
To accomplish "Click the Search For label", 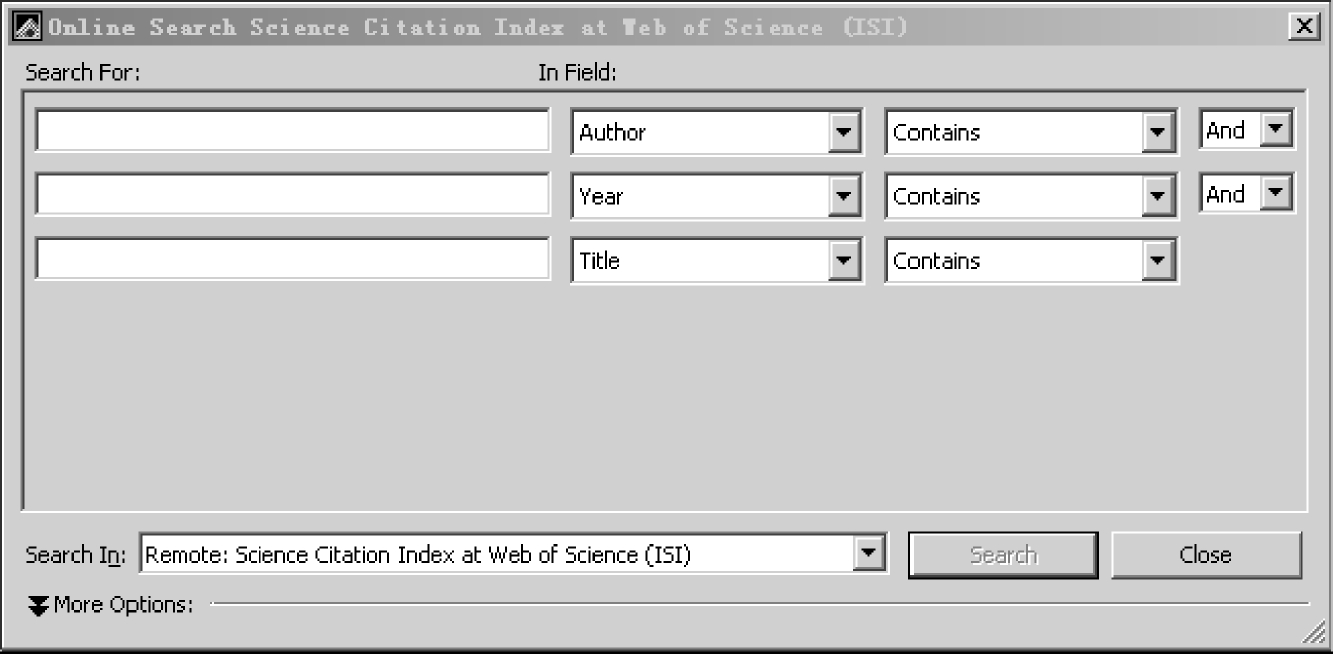I will (83, 73).
